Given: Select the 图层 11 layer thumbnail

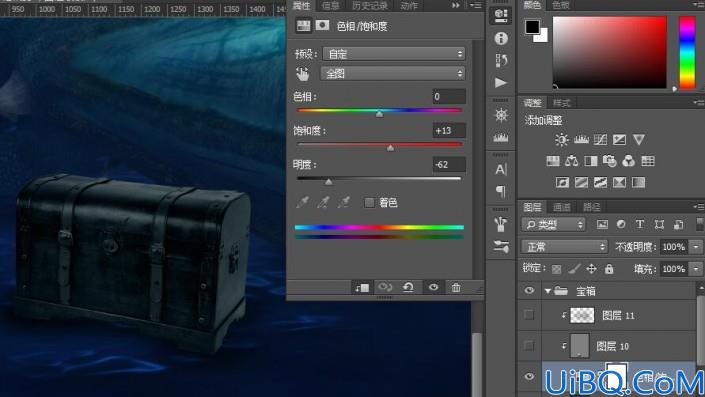Looking at the screenshot, I should click(x=582, y=315).
